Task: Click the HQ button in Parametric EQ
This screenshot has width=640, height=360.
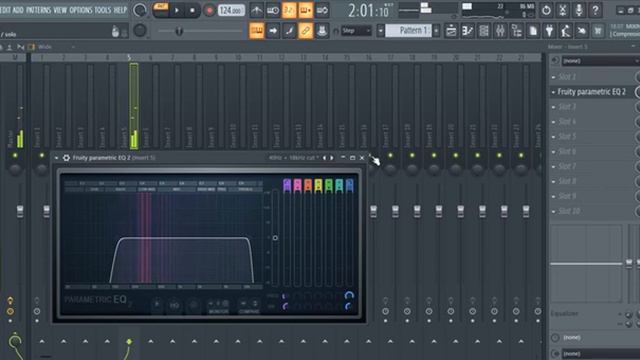Action: (x=174, y=305)
